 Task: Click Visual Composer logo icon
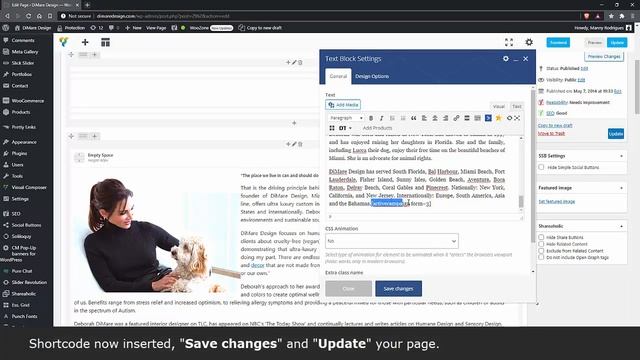click(x=64, y=42)
